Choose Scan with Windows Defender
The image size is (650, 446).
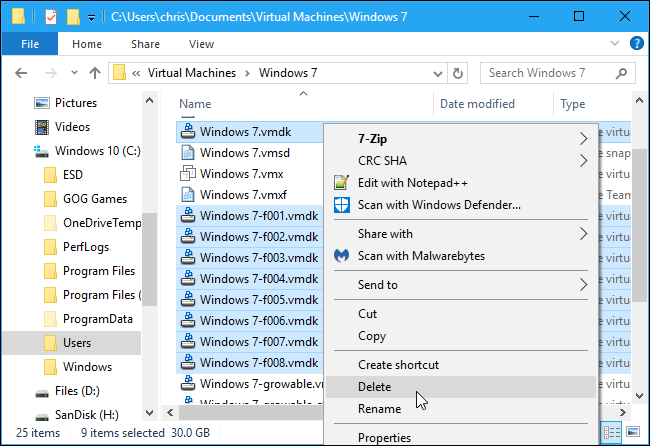pyautogui.click(x=461, y=205)
